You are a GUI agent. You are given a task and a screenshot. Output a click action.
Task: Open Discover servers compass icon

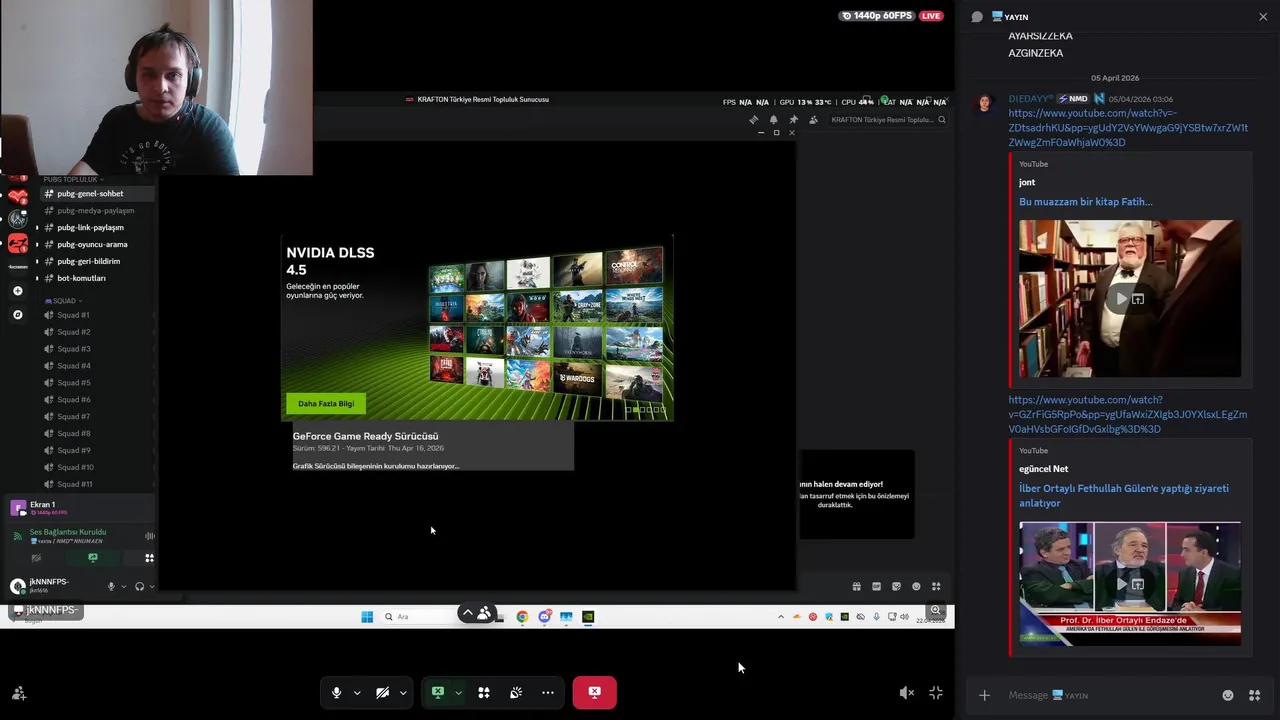17,314
